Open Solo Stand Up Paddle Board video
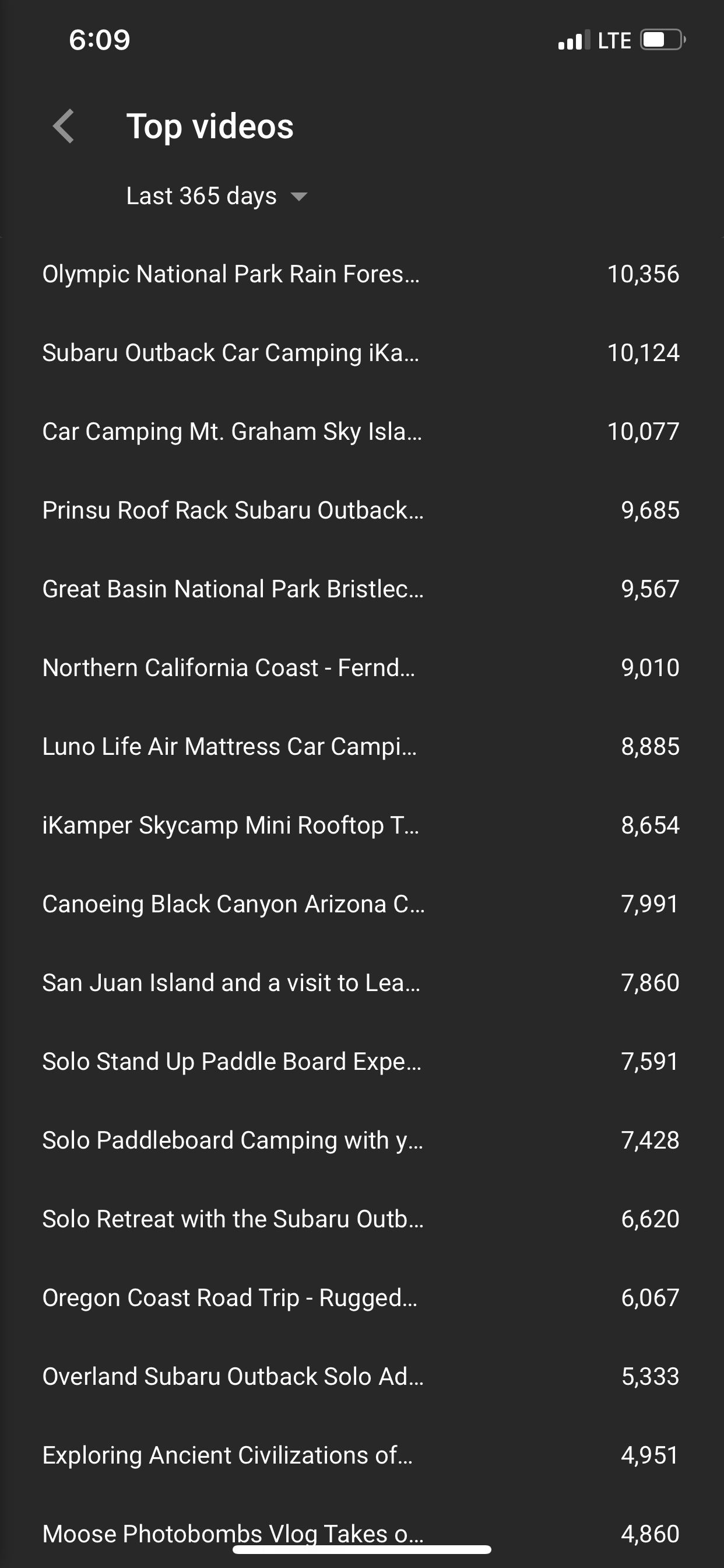The width and height of the screenshot is (724, 1568). (232, 1062)
